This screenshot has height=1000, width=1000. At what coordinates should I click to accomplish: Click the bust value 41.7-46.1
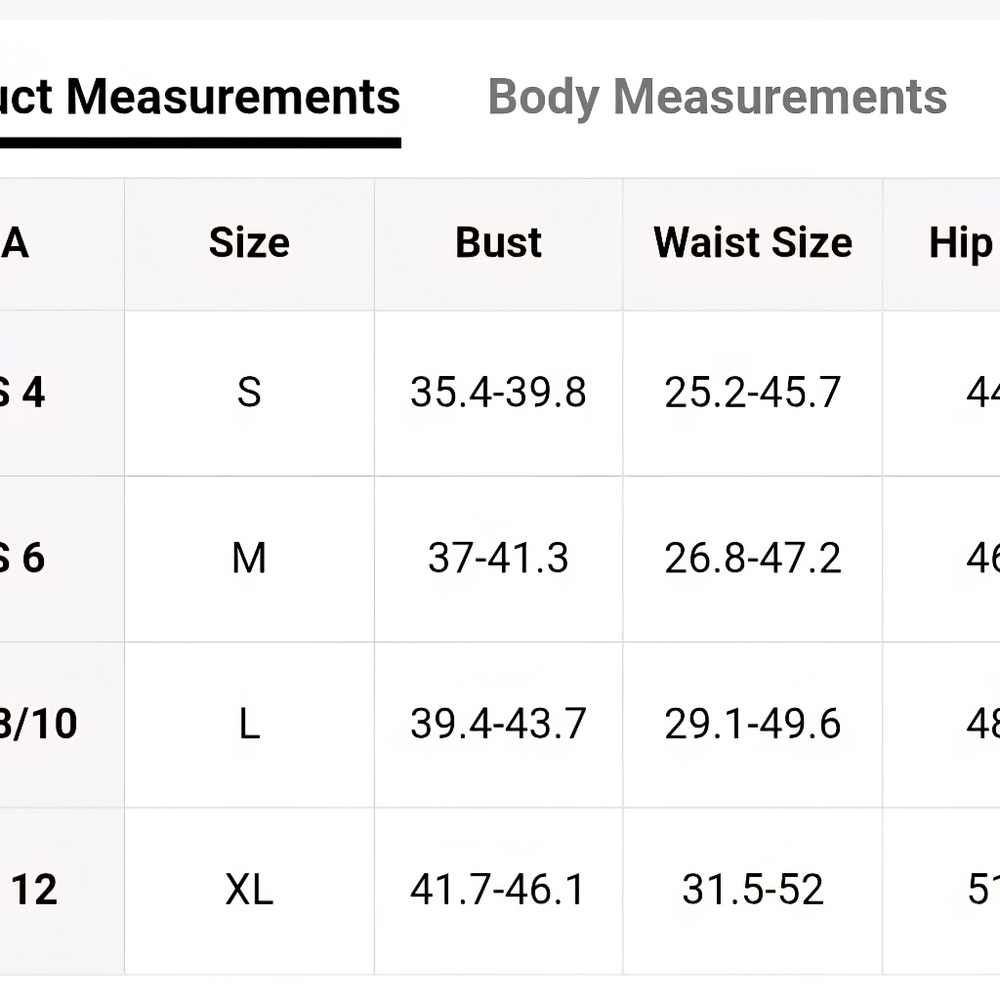click(497, 890)
